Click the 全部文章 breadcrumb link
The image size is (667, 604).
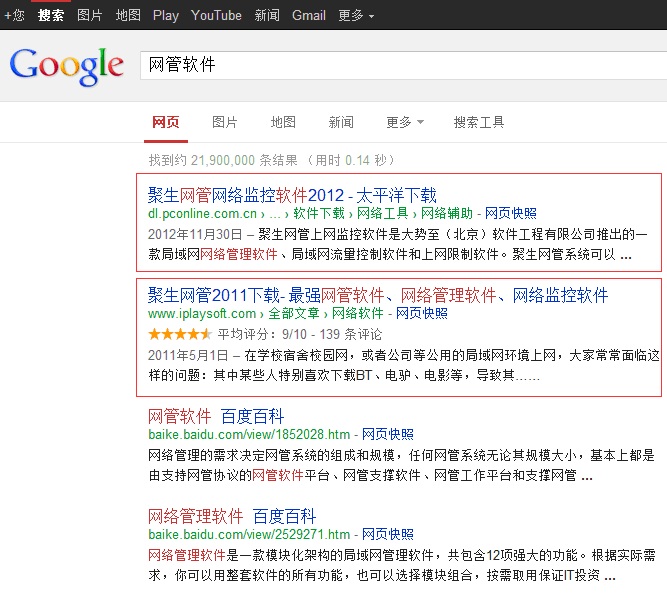coord(294,313)
